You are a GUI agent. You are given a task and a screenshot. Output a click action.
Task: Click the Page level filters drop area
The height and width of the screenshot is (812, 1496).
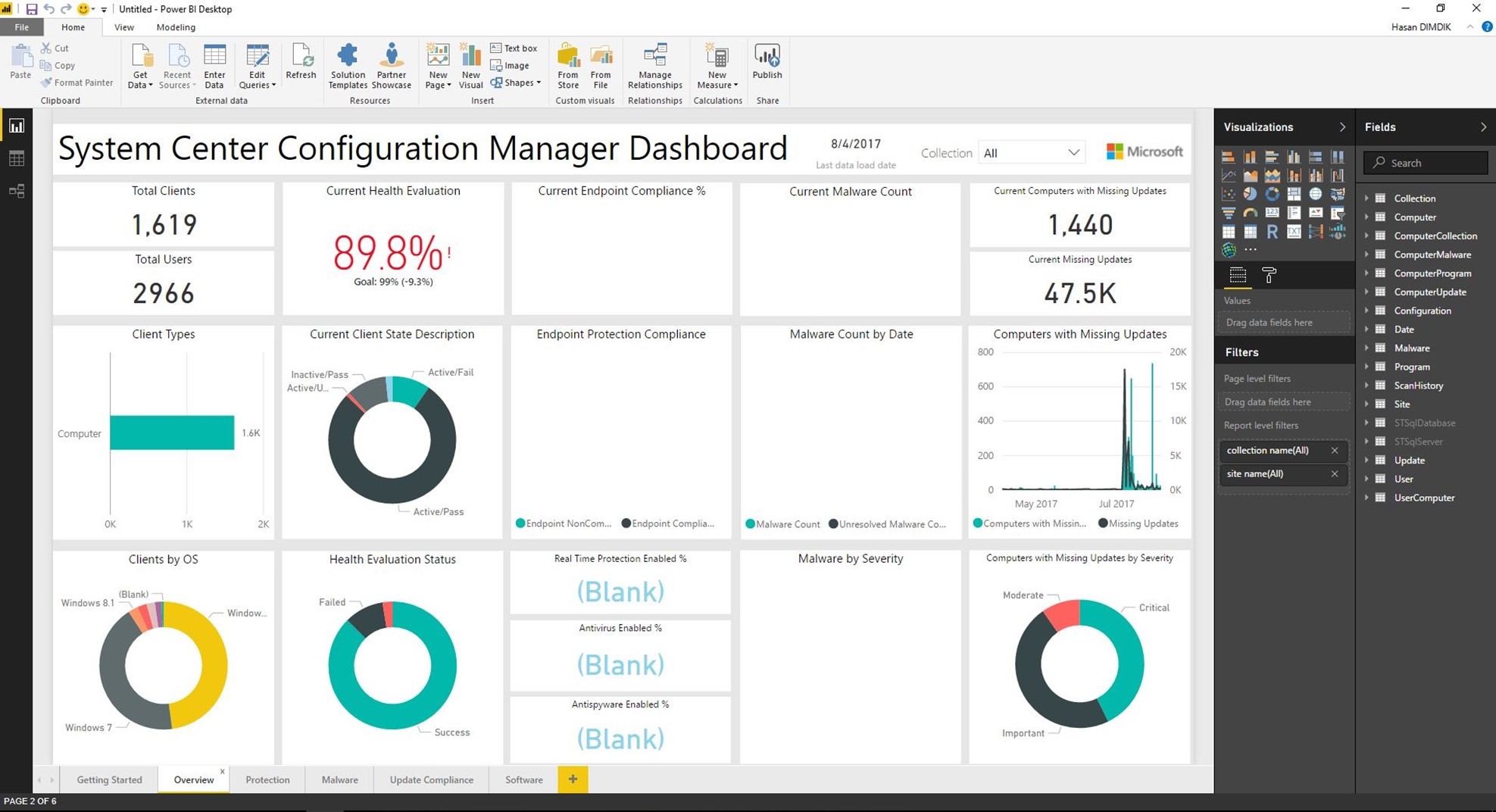pos(1285,402)
